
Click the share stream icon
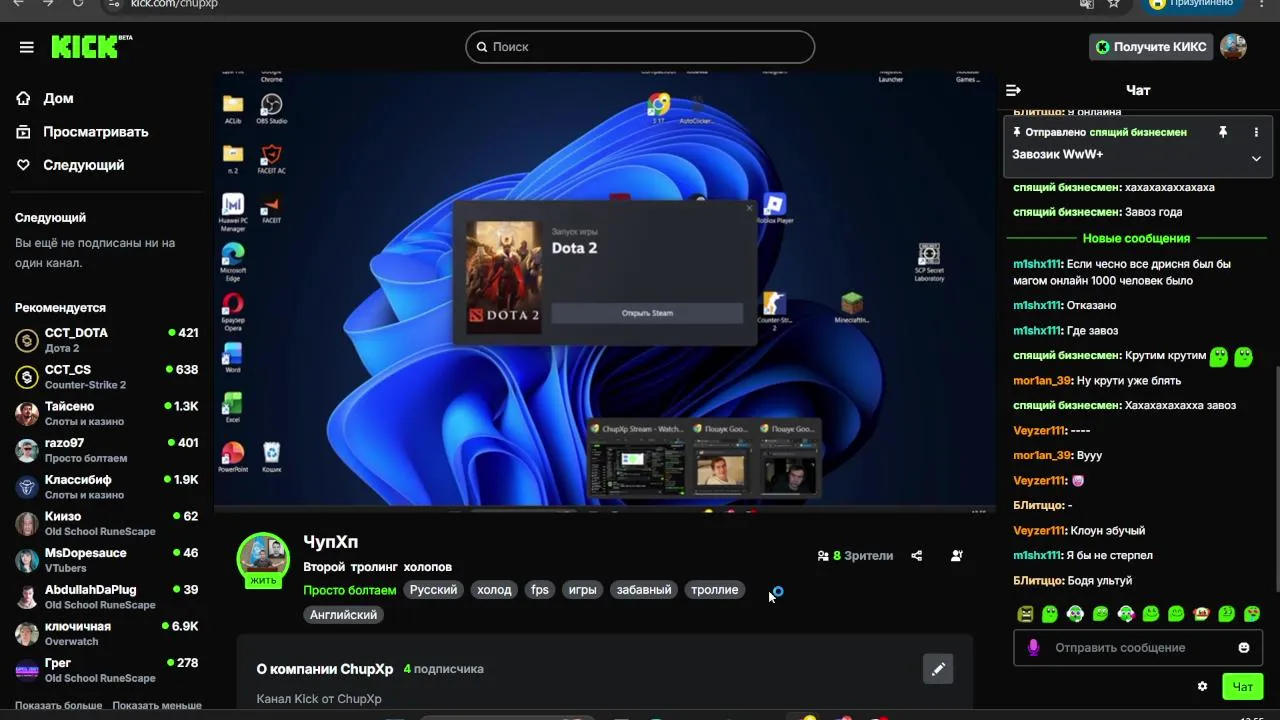[917, 556]
